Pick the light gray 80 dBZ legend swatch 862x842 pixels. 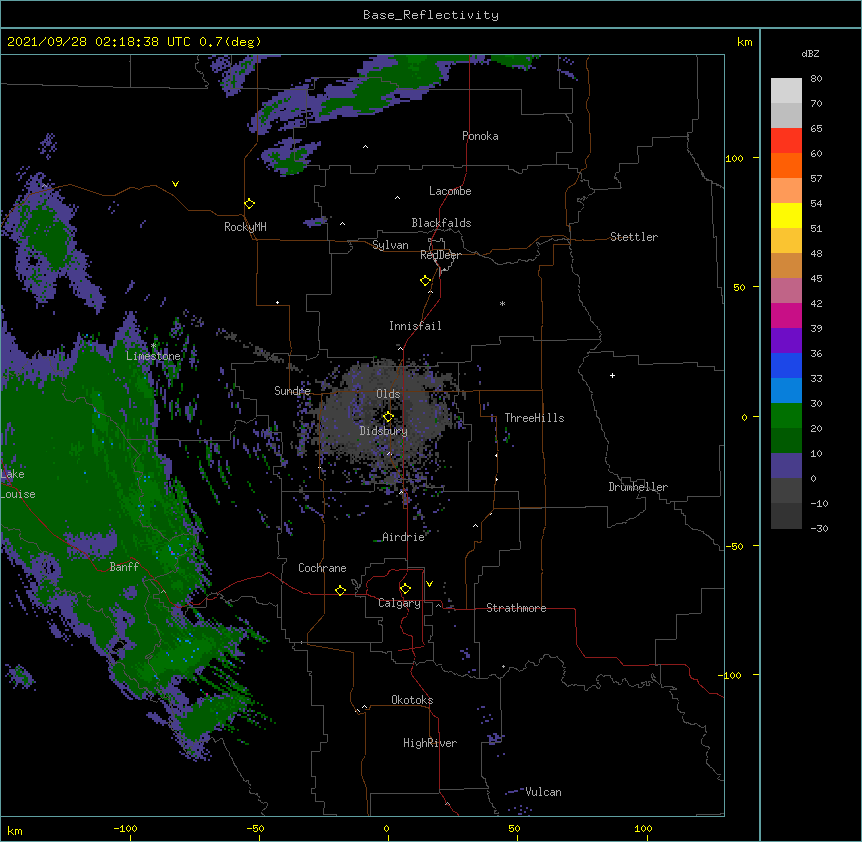click(786, 90)
